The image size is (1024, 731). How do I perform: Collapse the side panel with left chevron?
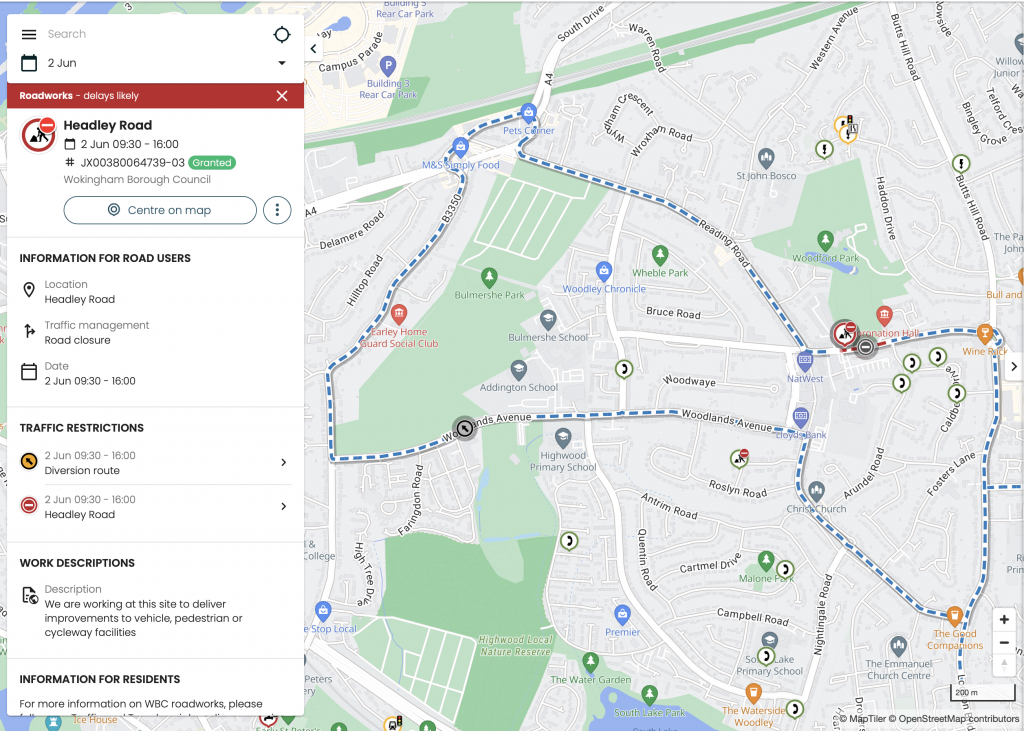(313, 48)
